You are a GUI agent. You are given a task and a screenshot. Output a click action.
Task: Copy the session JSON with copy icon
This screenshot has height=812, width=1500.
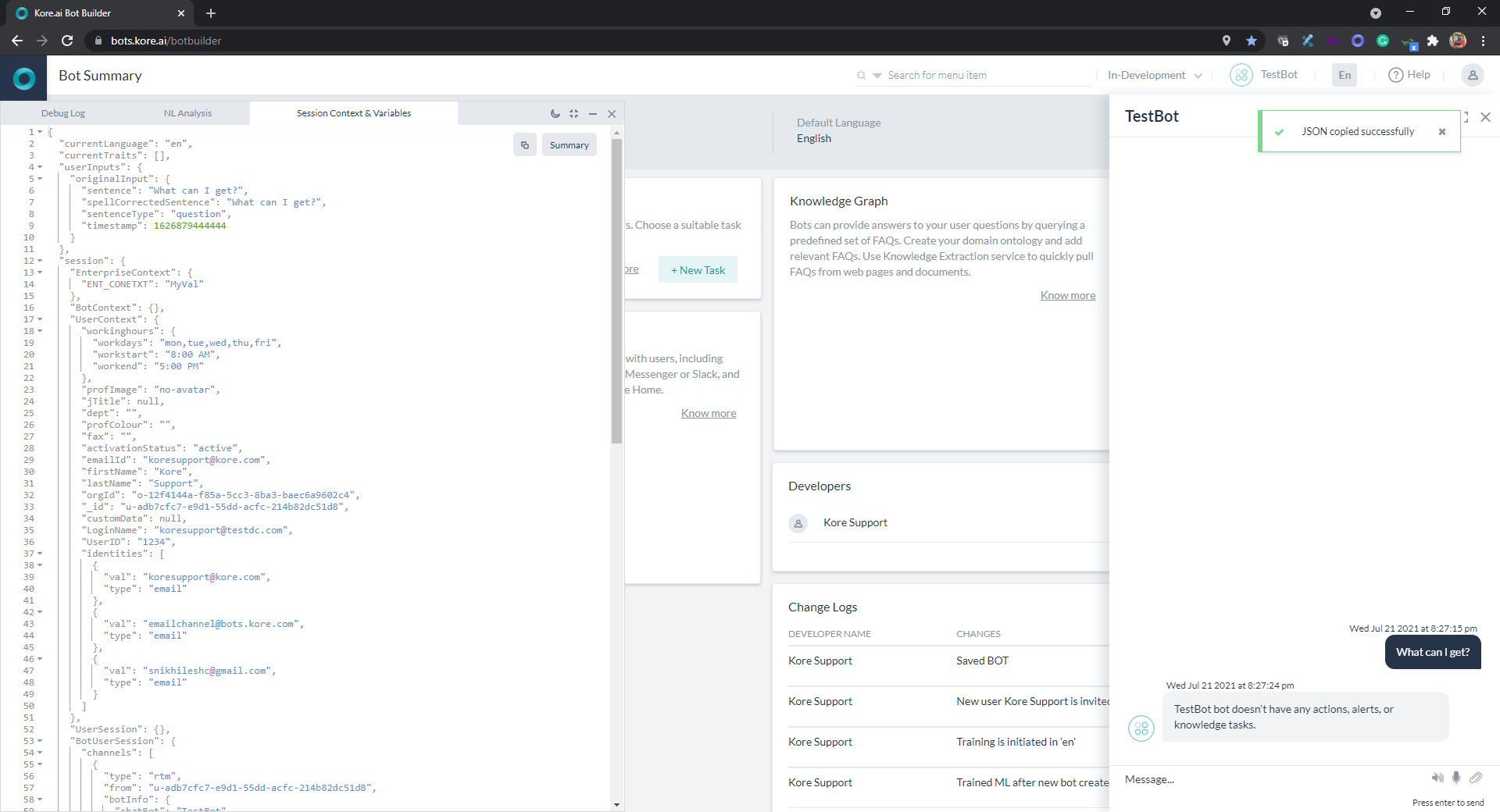pos(525,145)
